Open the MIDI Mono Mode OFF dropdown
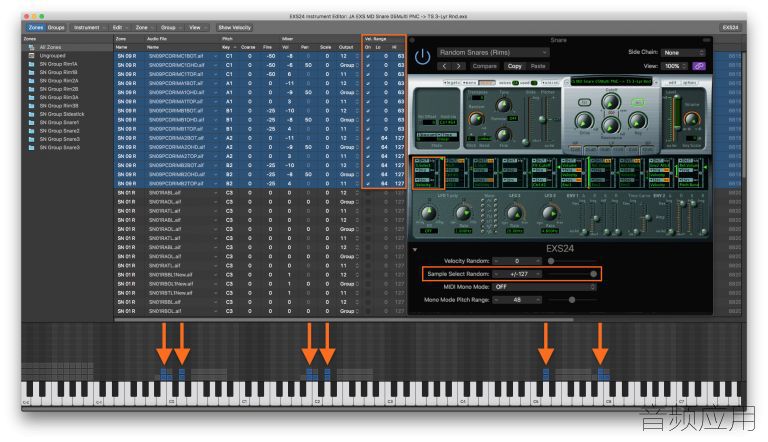Screen dimensions: 768x442 coord(544,287)
